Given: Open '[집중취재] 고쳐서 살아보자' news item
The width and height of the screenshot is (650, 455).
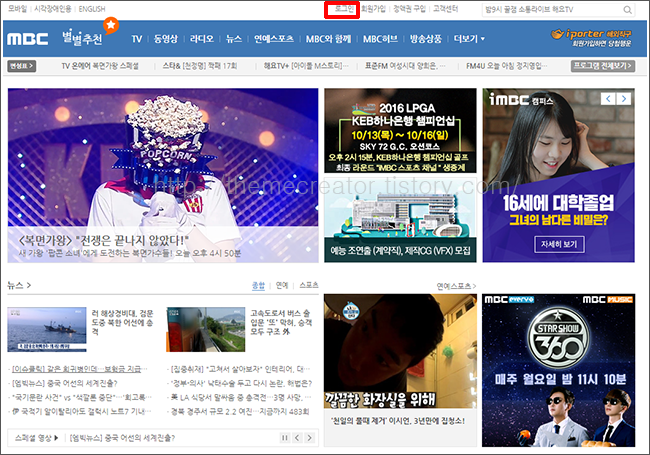Looking at the screenshot, I should (240, 369).
